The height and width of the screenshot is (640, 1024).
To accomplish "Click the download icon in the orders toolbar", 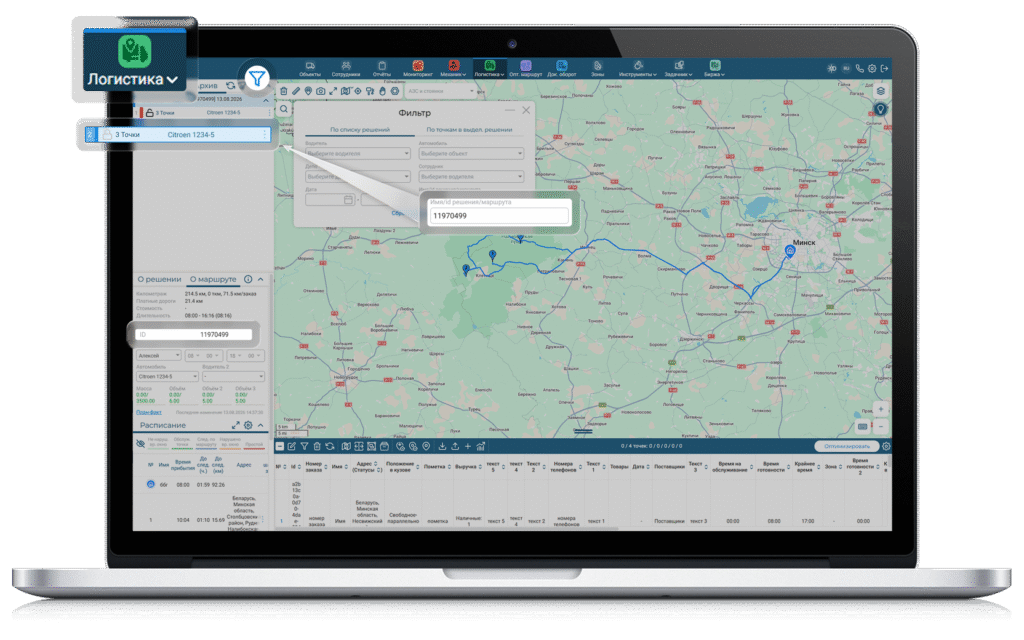I will 442,447.
